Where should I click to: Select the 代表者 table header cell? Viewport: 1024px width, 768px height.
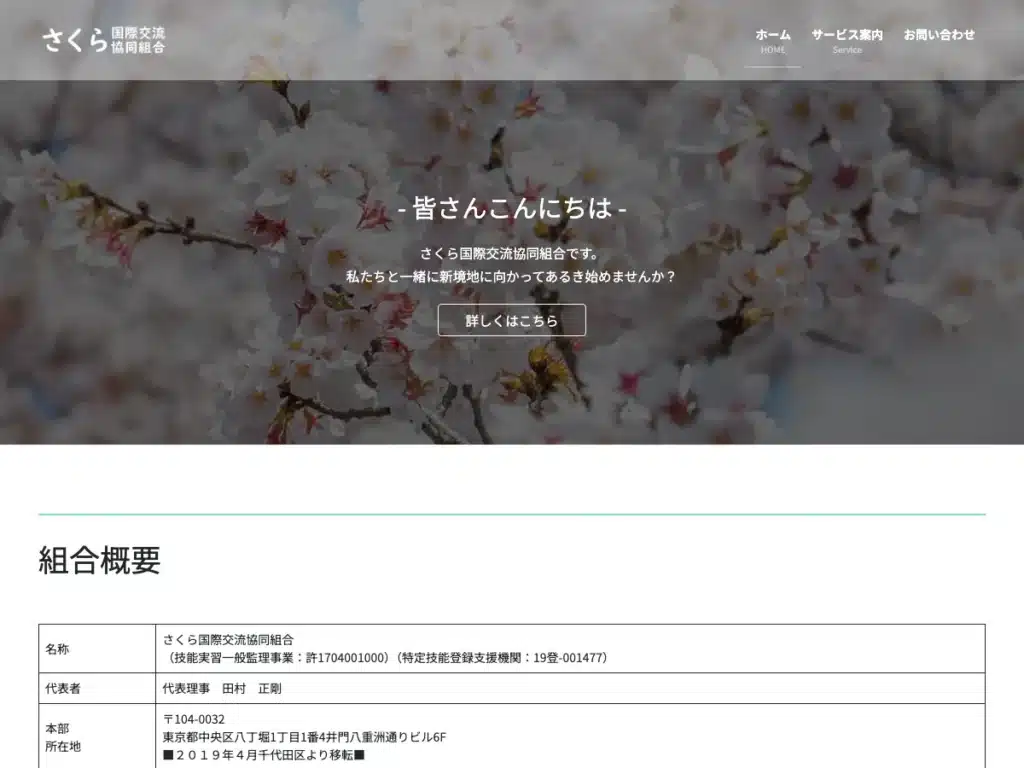(x=97, y=688)
